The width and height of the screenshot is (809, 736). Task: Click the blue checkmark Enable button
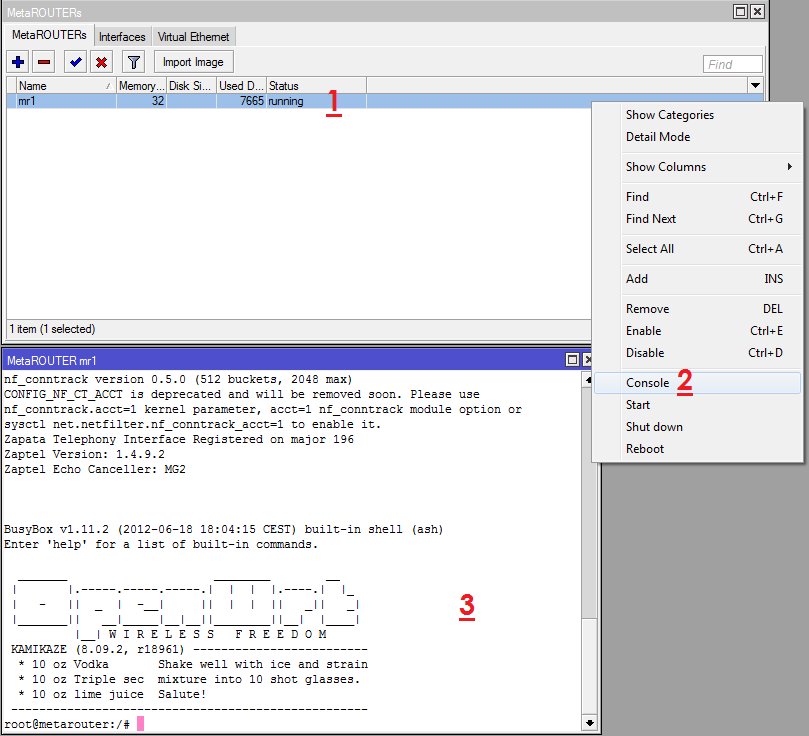75,62
